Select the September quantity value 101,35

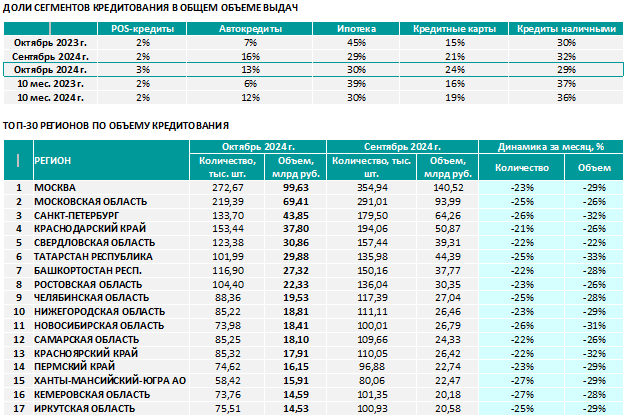(x=372, y=395)
